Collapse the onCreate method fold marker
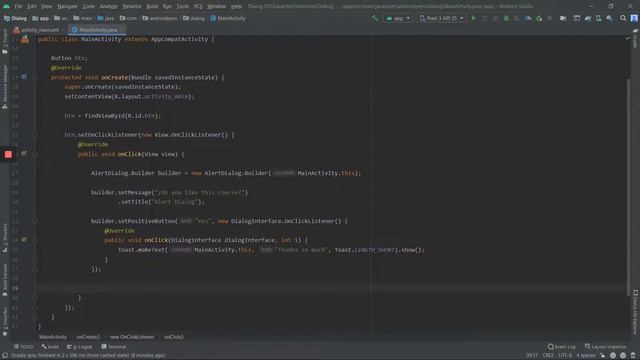 (36, 77)
